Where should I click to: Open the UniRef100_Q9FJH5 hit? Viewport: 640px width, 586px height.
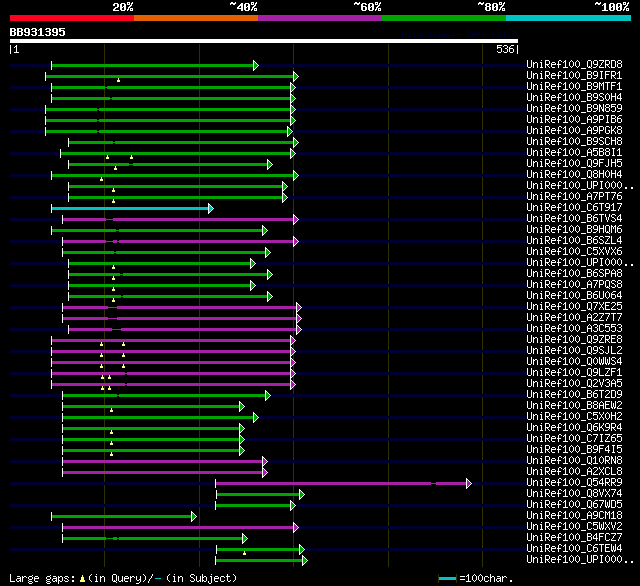pos(574,164)
